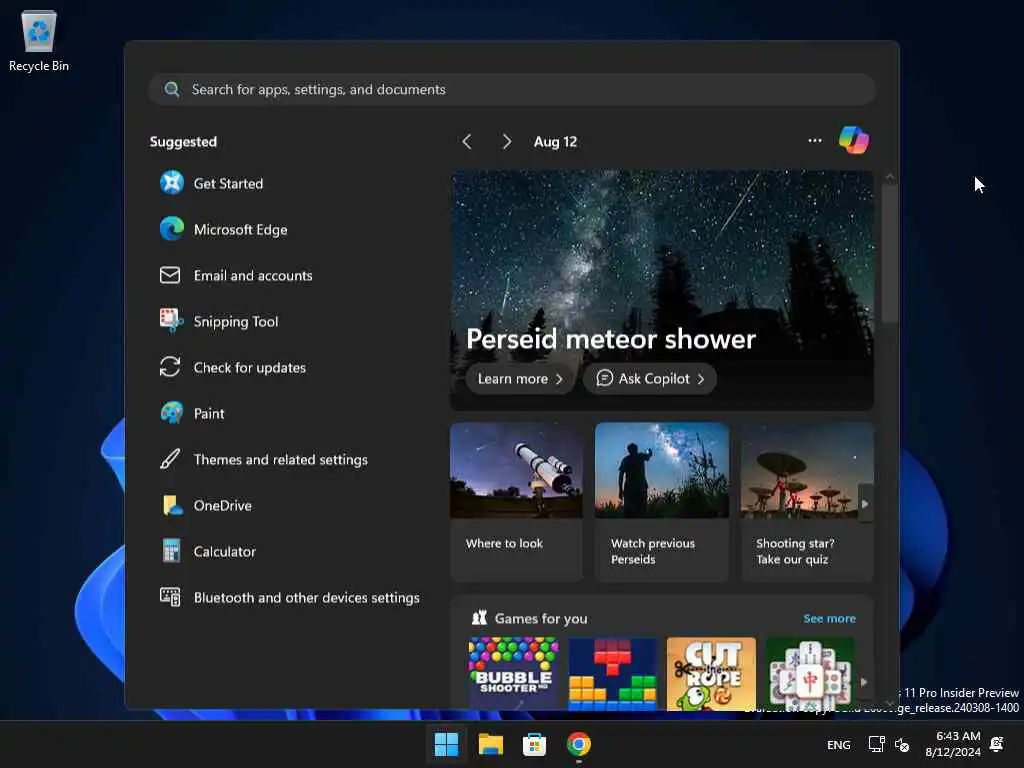Click the Windows Start button
The height and width of the screenshot is (768, 1024).
coord(447,744)
